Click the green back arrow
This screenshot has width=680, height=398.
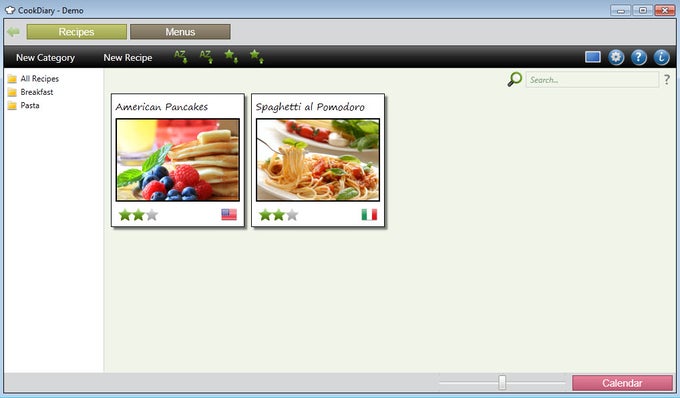[13, 32]
